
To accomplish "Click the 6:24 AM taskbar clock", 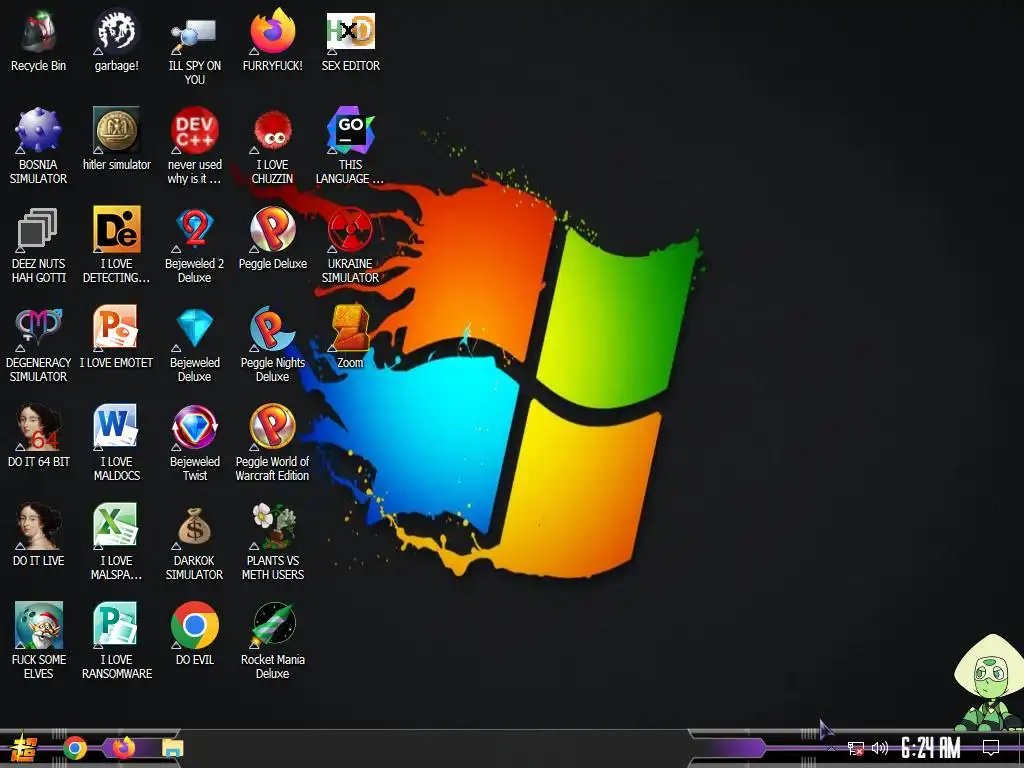I will [x=931, y=748].
